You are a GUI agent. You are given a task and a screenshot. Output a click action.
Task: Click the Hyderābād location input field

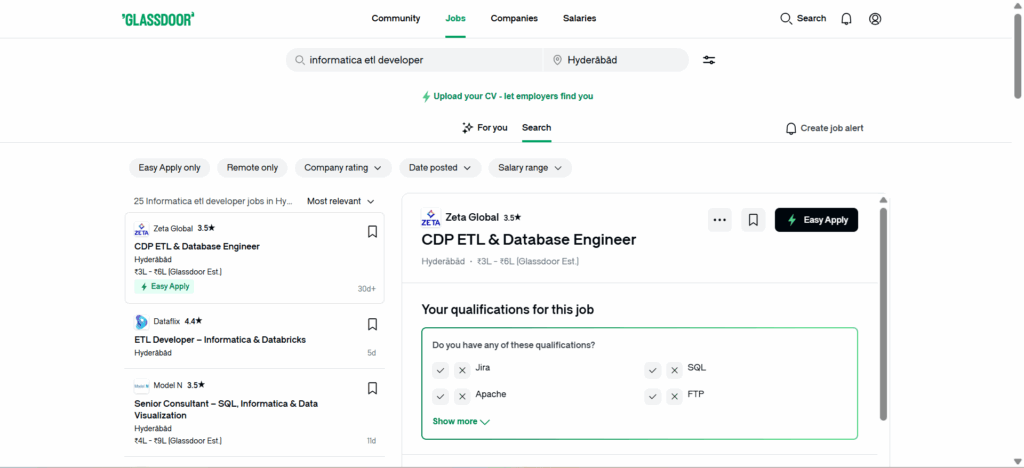pyautogui.click(x=620, y=60)
